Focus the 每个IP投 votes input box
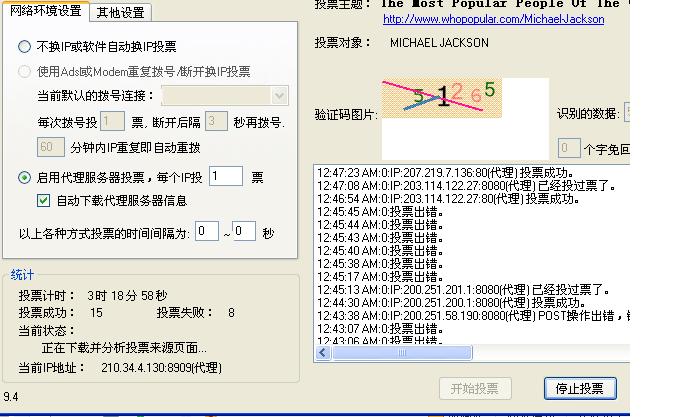Viewport: 683px width, 417px height. click(226, 177)
